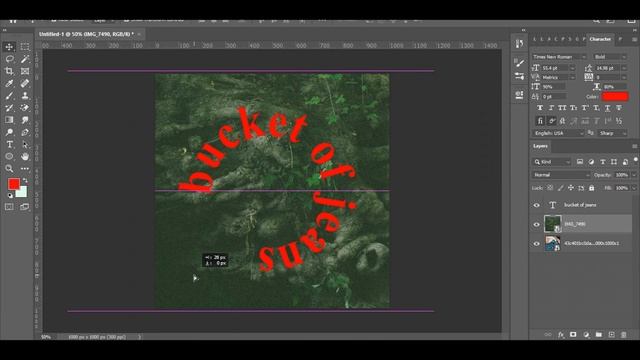
Task: Open the Metrics kerning dropdown
Action: [572, 77]
